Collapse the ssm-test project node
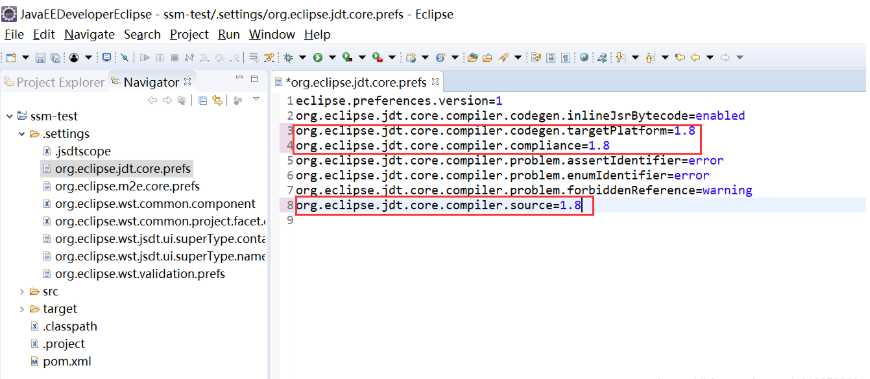Image resolution: width=870 pixels, height=379 pixels. (9, 117)
